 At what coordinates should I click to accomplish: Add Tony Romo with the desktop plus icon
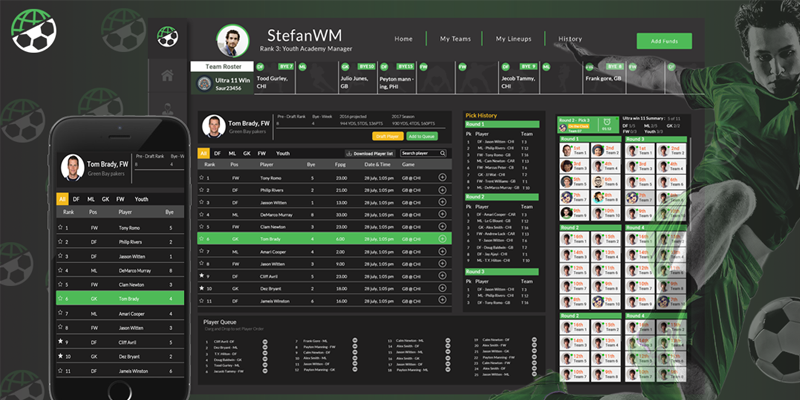pyautogui.click(x=442, y=177)
